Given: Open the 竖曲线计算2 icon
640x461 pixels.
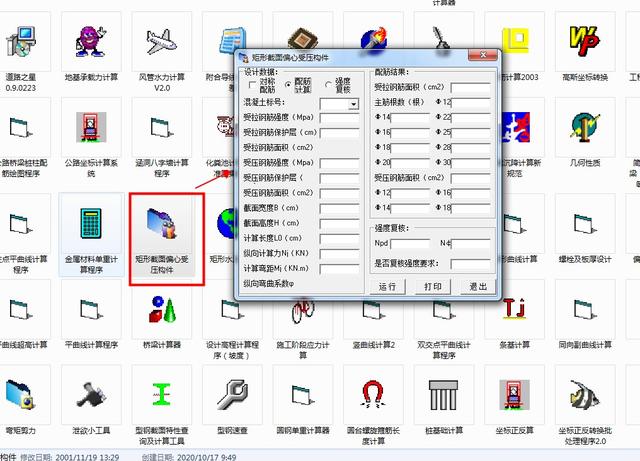Looking at the screenshot, I should click(x=373, y=310).
